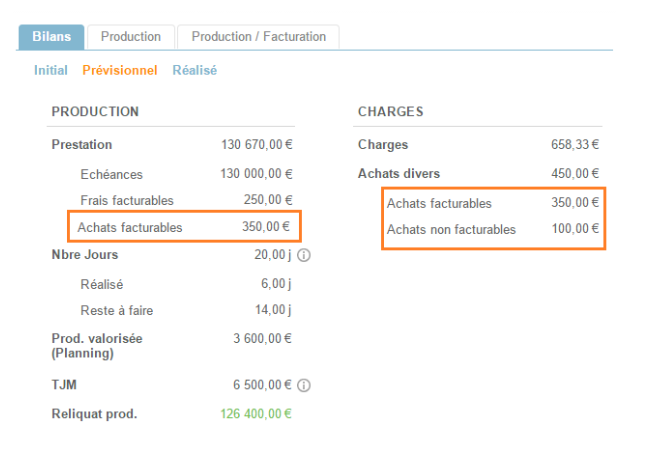
Task: Open the Production / Facturation tab
Action: (x=258, y=37)
